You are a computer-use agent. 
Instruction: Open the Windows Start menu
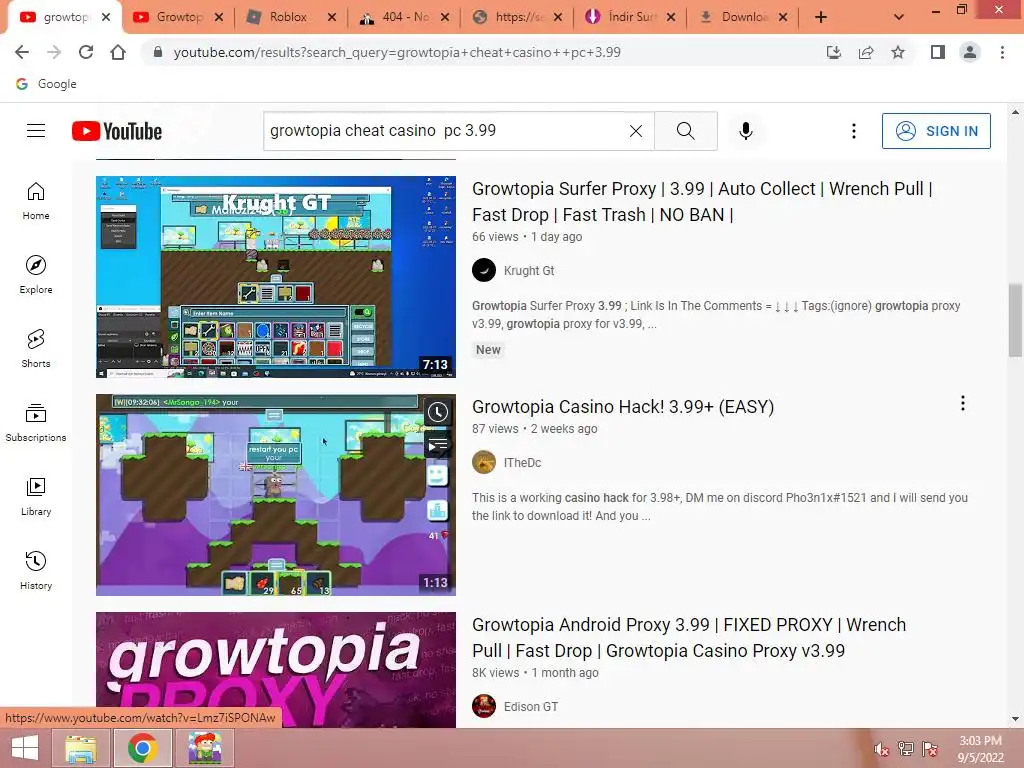(x=25, y=748)
